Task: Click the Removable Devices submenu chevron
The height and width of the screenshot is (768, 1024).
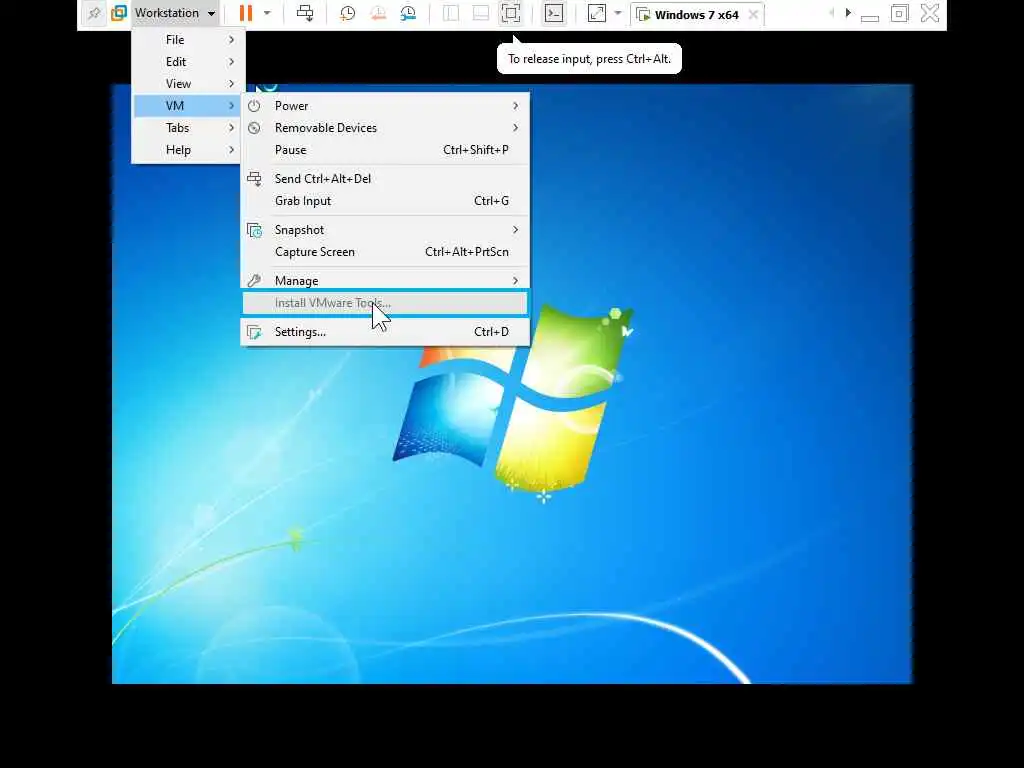Action: pyautogui.click(x=515, y=128)
